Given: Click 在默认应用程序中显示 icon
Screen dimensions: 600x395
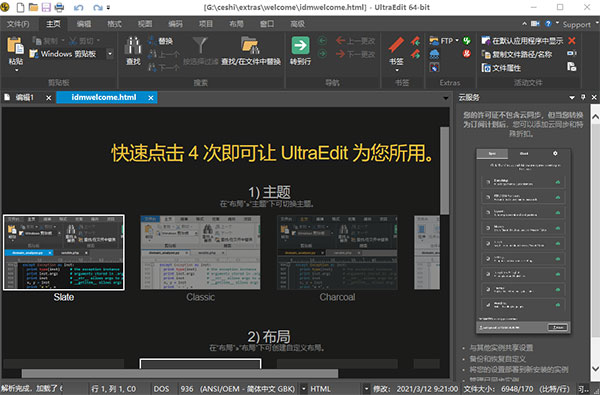Looking at the screenshot, I should [x=486, y=41].
